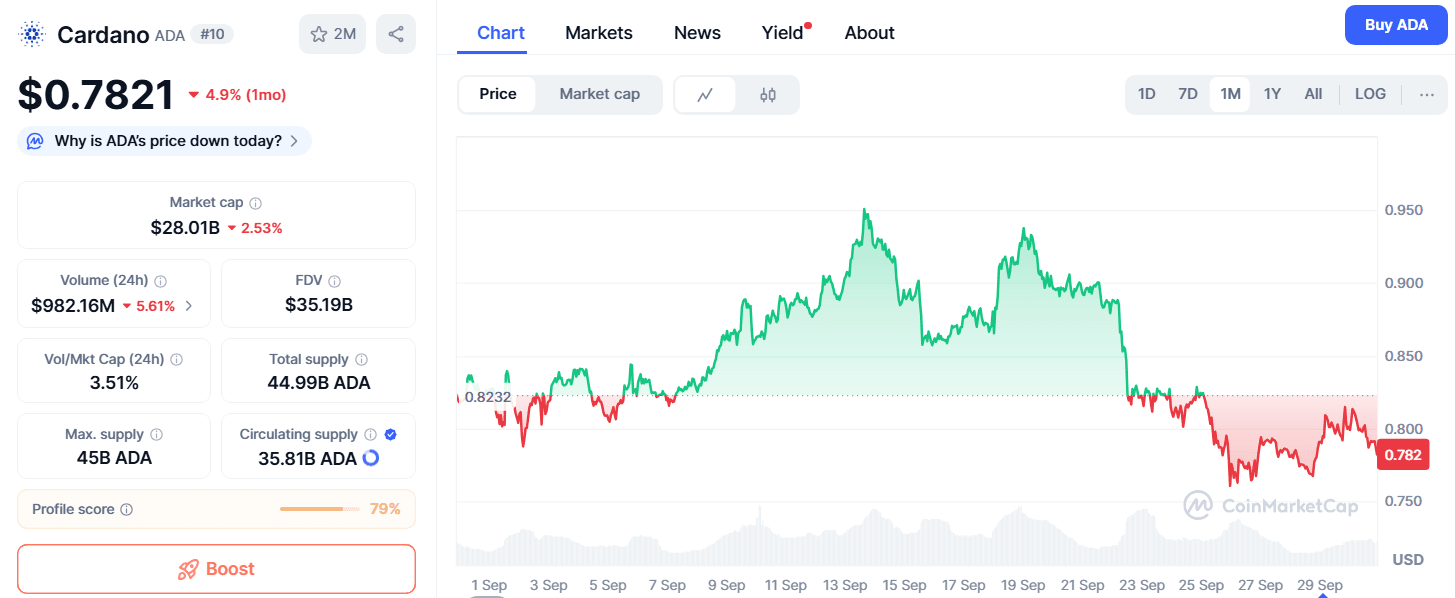Image resolution: width=1455 pixels, height=598 pixels.
Task: Click the Circulating supply verified badge
Action: (x=391, y=435)
